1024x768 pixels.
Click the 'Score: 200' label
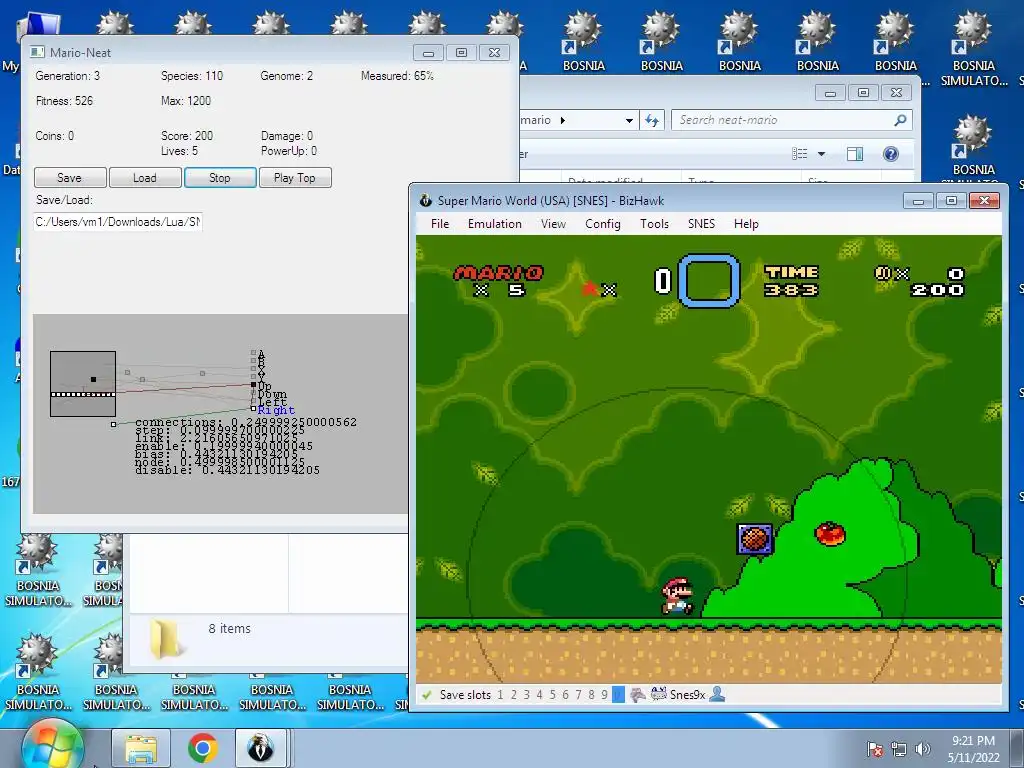(187, 136)
